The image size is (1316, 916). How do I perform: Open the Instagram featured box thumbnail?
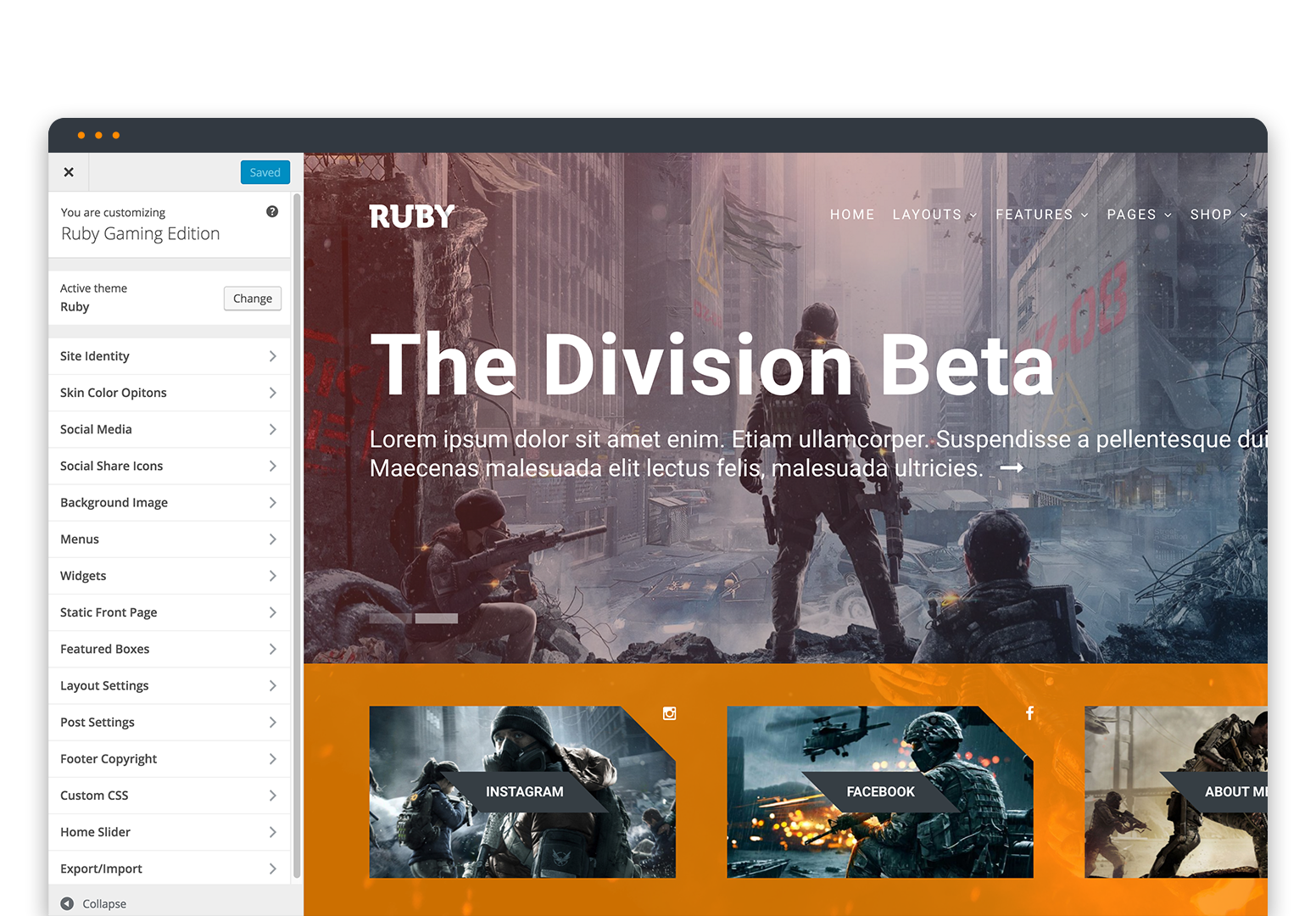pyautogui.click(x=522, y=792)
